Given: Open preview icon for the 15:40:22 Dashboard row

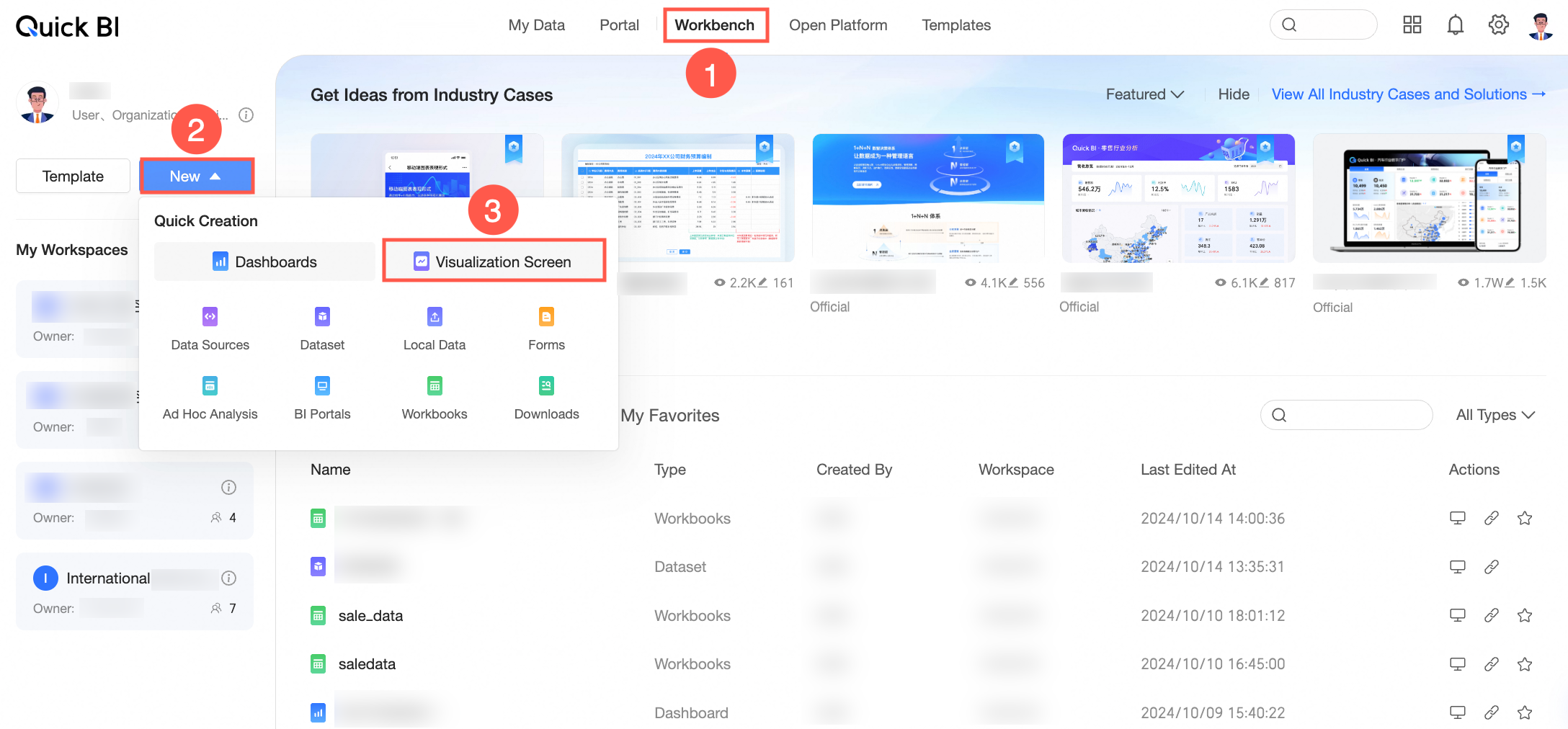Looking at the screenshot, I should (x=1457, y=712).
